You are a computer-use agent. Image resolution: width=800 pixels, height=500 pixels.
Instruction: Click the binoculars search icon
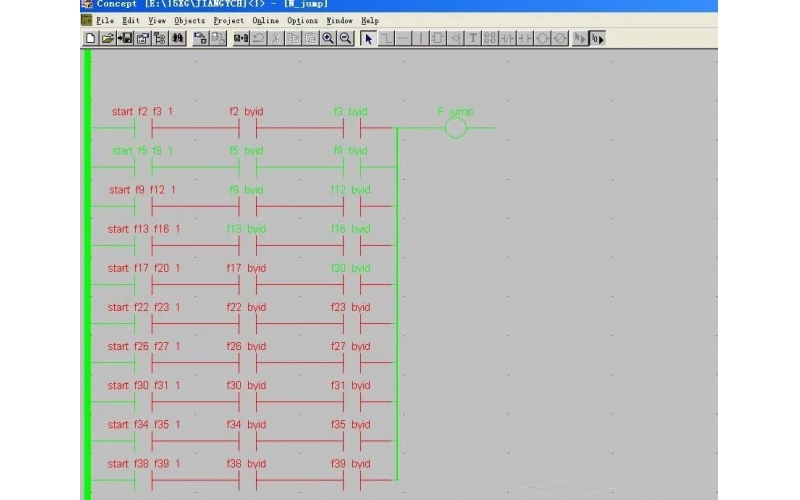tap(178, 38)
